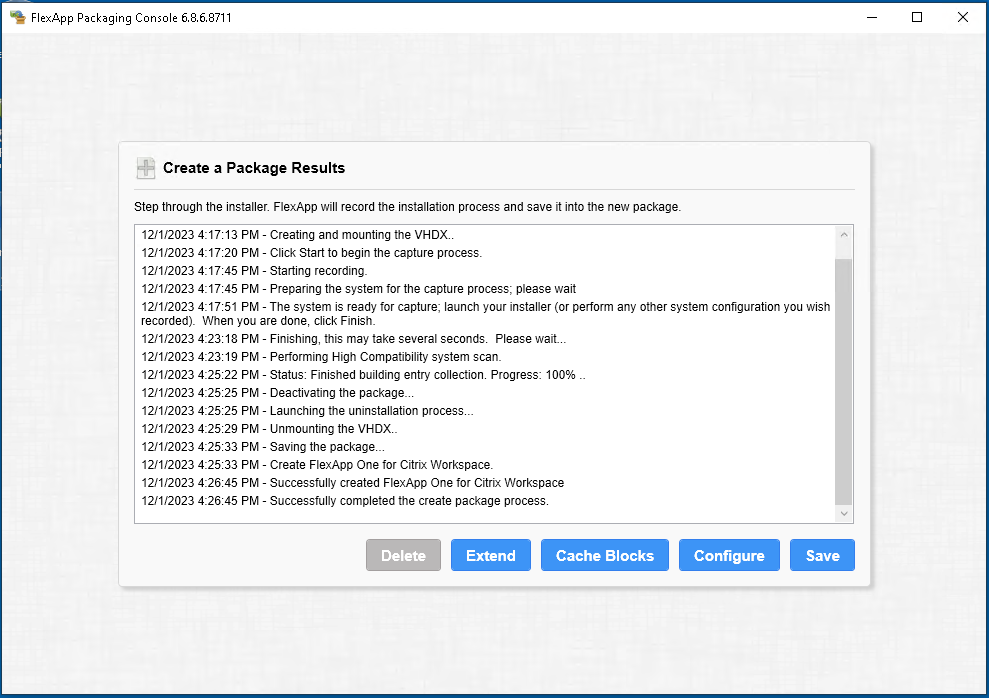
Task: Select the 'Successfully completed the create package process' line
Action: [x=344, y=501]
